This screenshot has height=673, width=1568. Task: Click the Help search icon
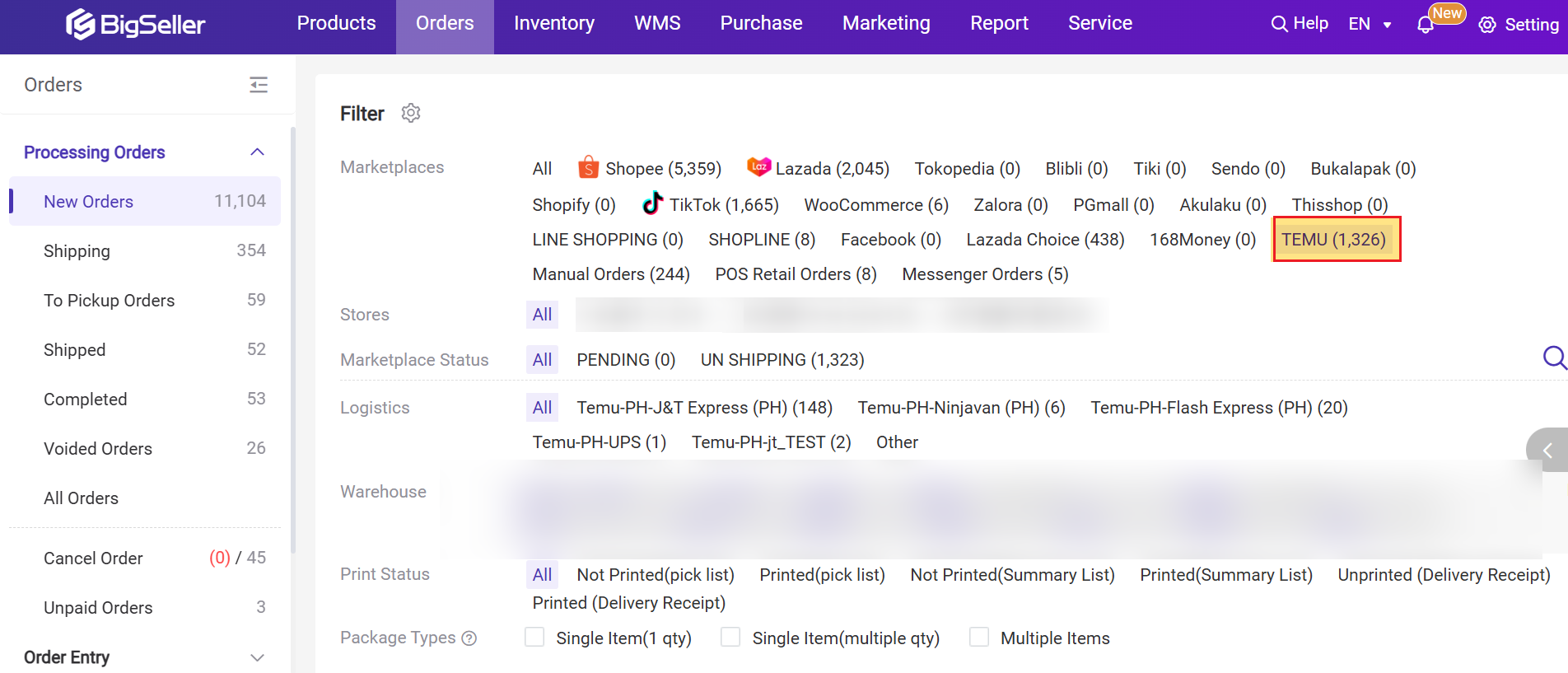pyautogui.click(x=1279, y=24)
